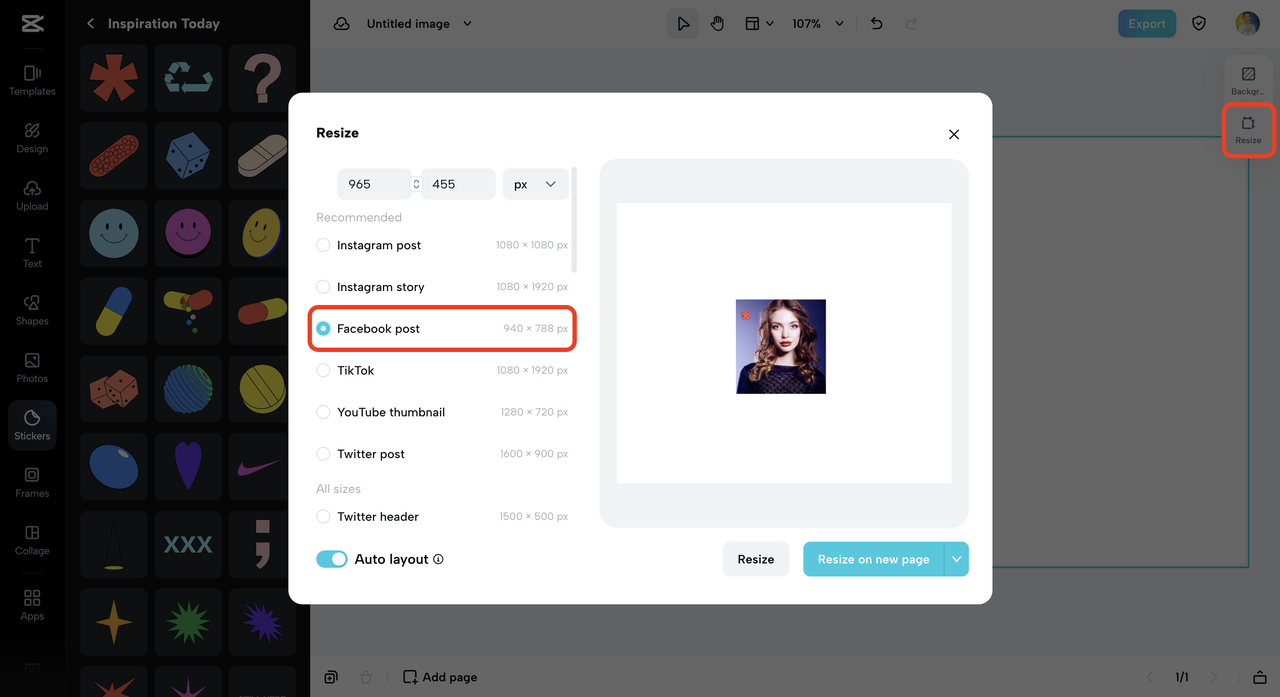Open the px unit dropdown
Screen dimensions: 1280x697
point(535,184)
